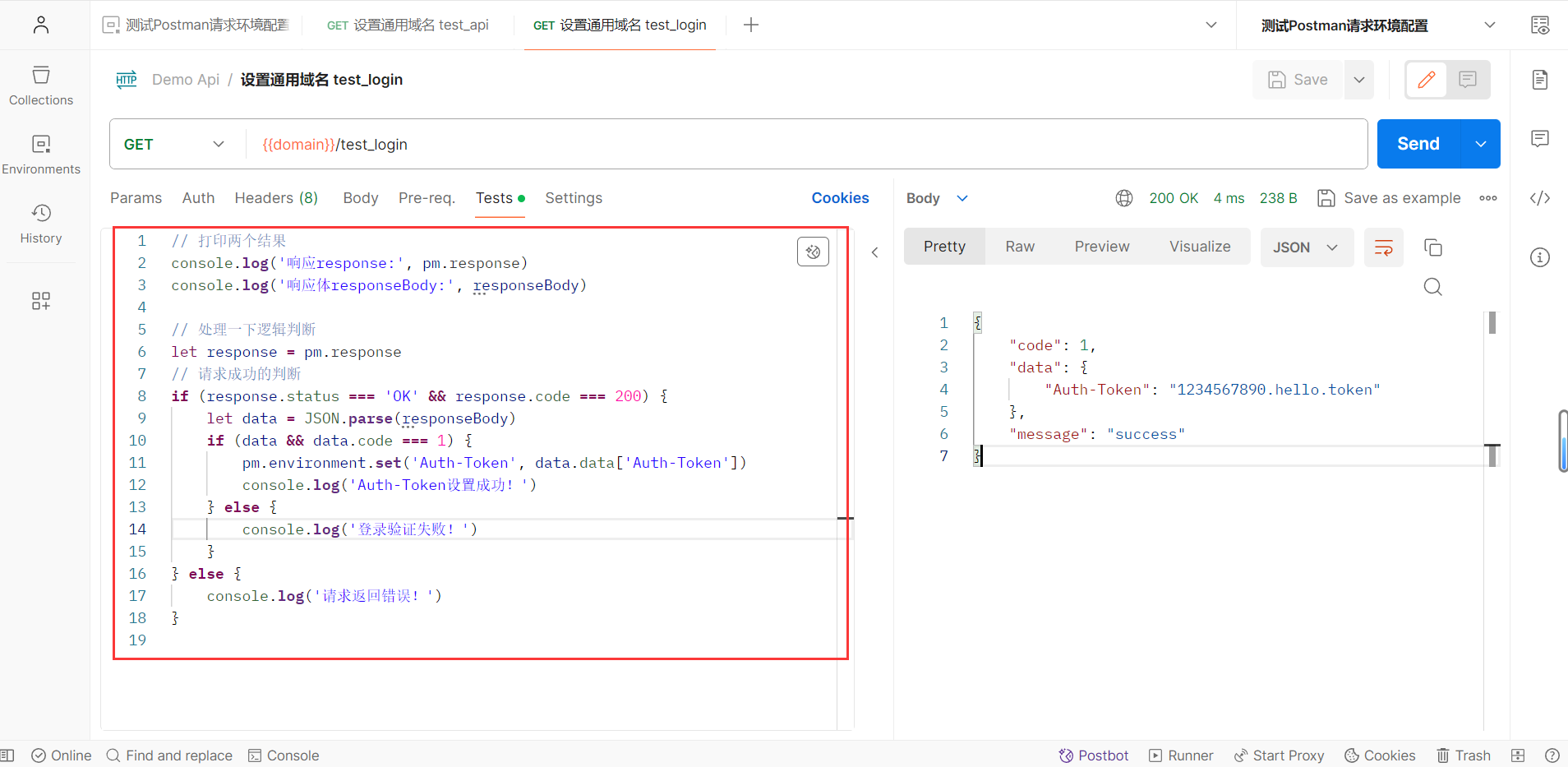Copy the response body
The width and height of the screenshot is (1568, 767).
pyautogui.click(x=1434, y=247)
